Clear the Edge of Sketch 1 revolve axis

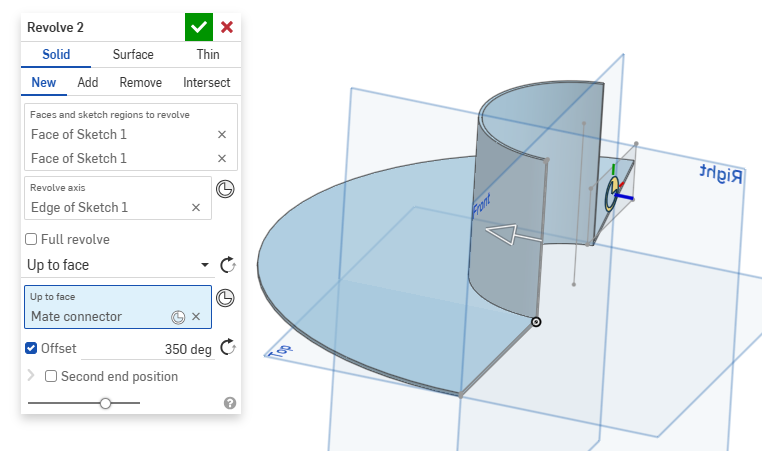(x=196, y=207)
